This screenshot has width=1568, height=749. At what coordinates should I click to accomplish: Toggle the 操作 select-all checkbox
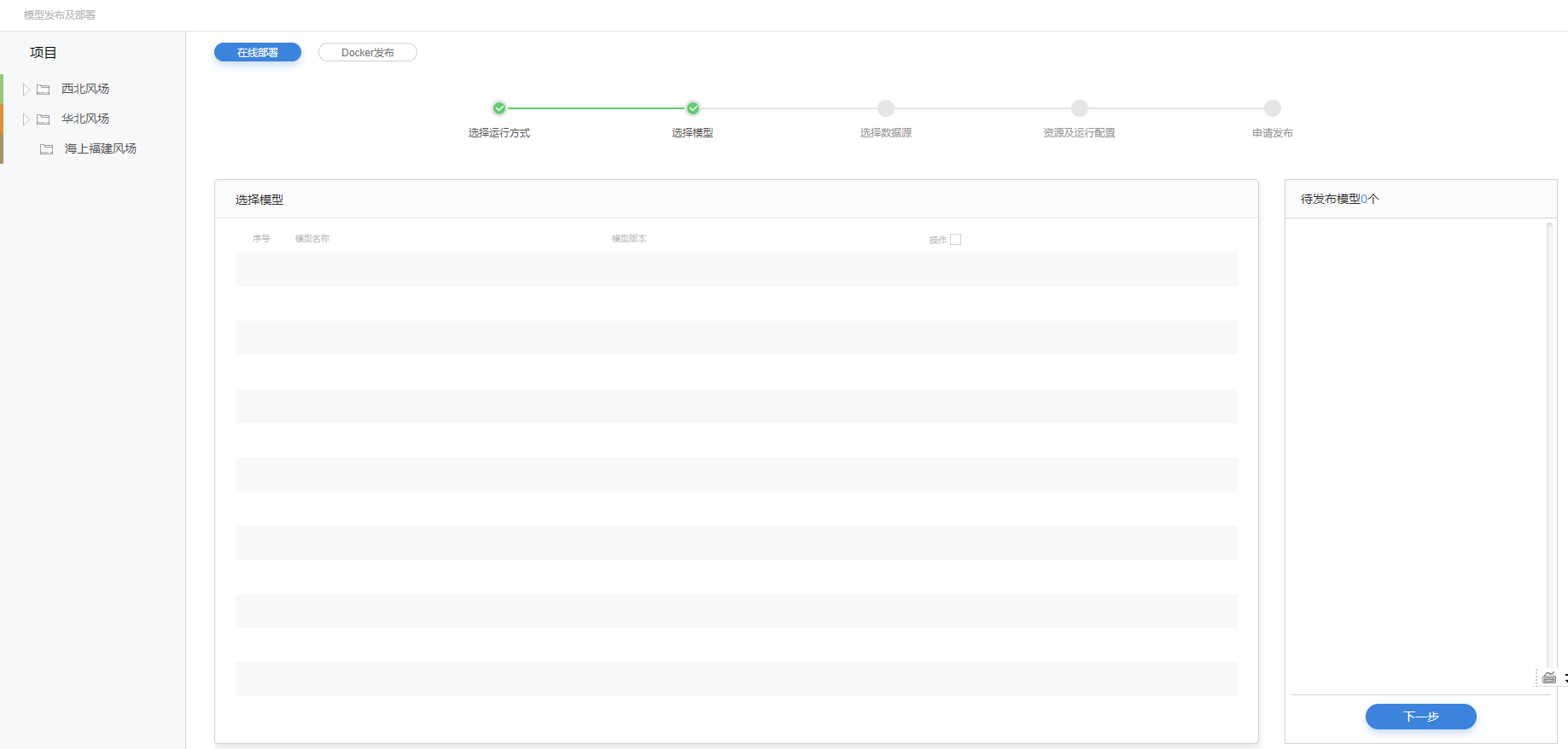[x=956, y=240]
